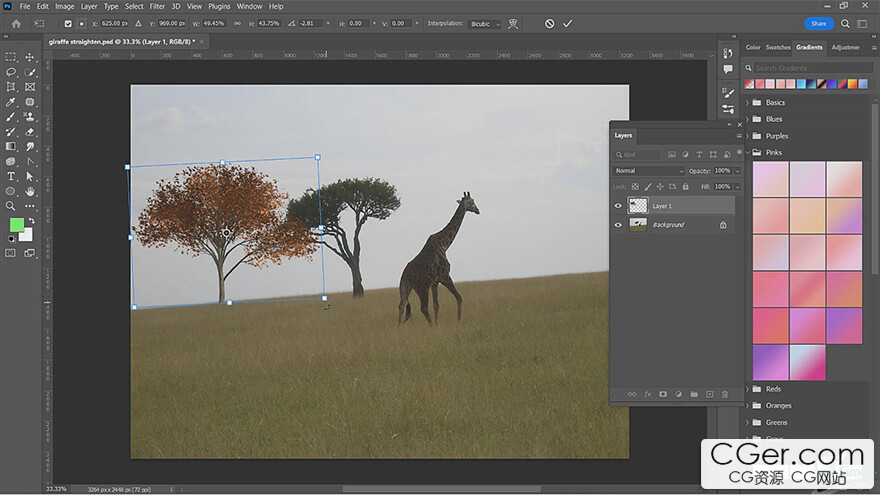880x495 pixels.
Task: Switch to the Swatches tab
Action: pos(777,47)
